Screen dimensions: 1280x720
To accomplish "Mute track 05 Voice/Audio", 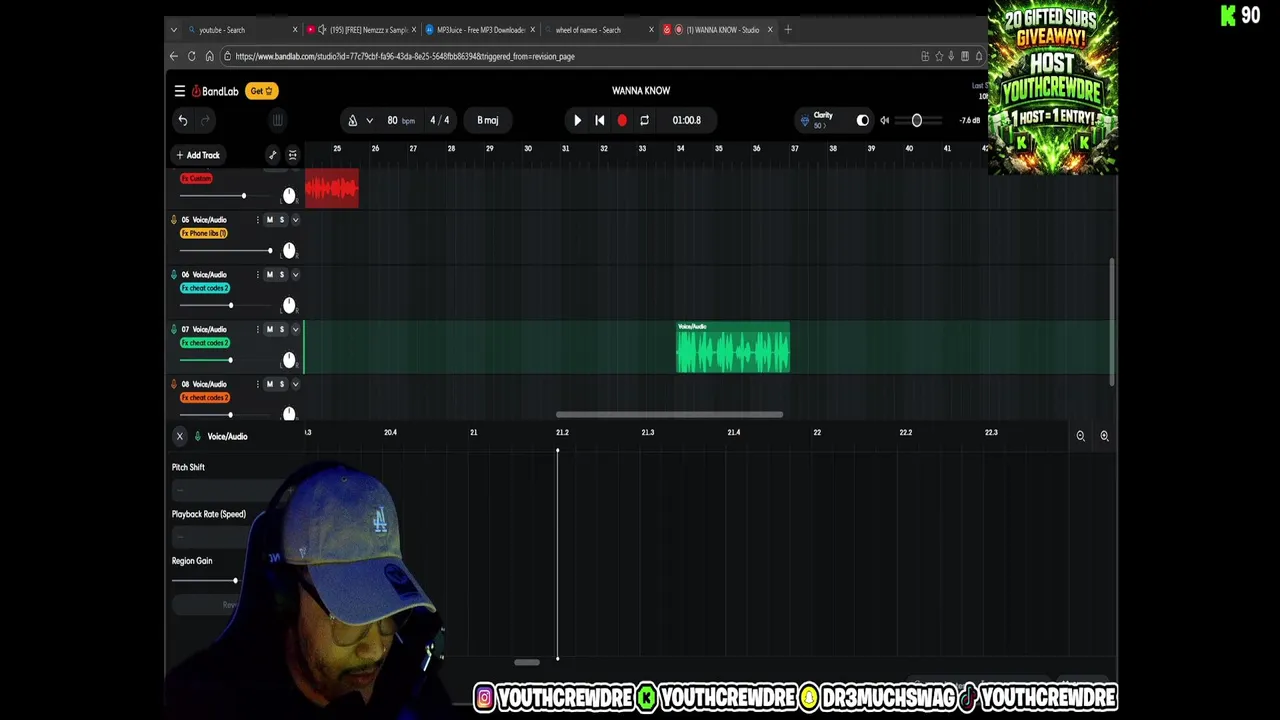I will pos(269,220).
